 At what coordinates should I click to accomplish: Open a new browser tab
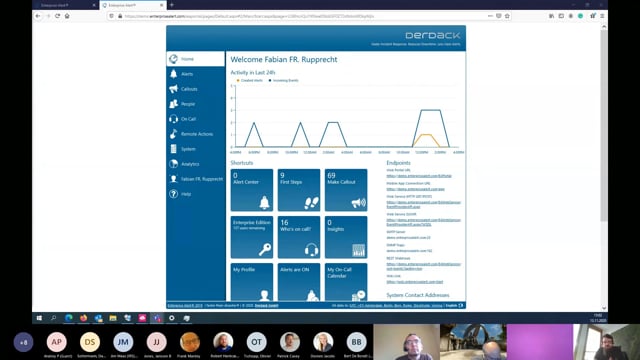tap(172, 5)
